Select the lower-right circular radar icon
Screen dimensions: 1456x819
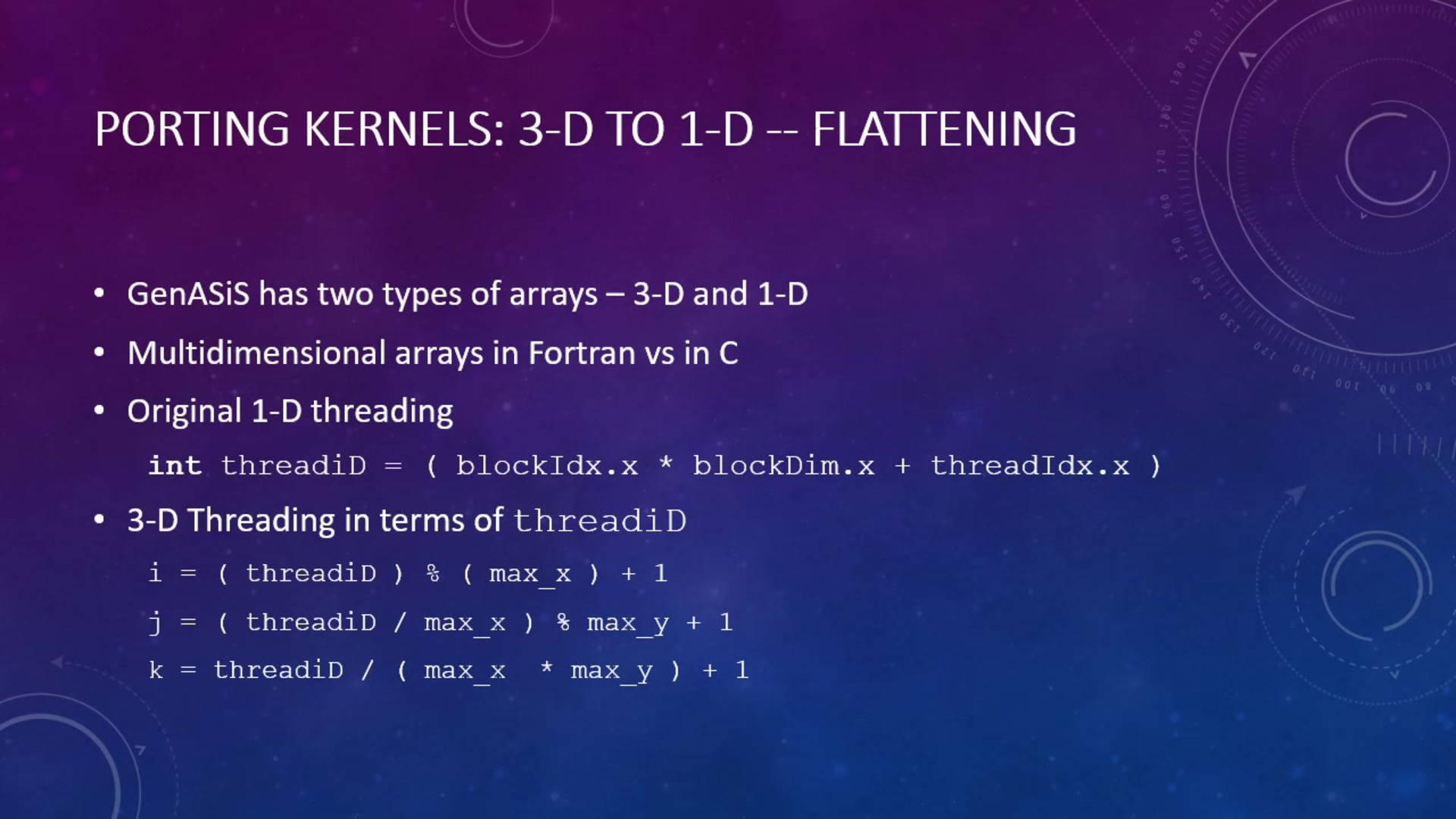[x=1369, y=590]
